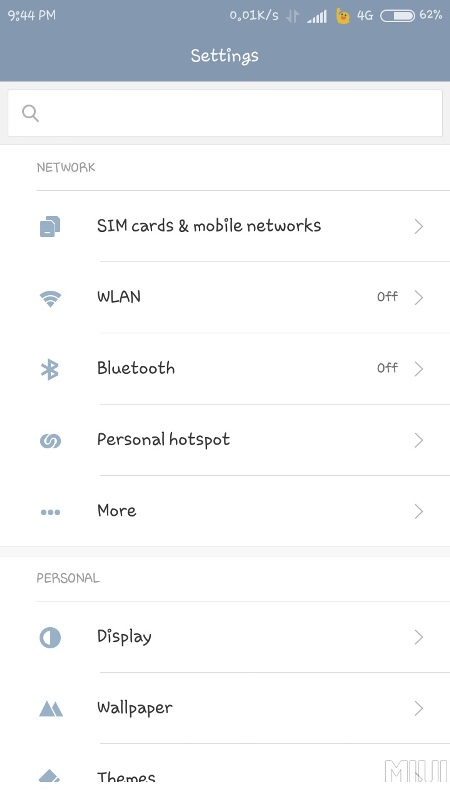Open the Wallpaper settings item

point(225,708)
